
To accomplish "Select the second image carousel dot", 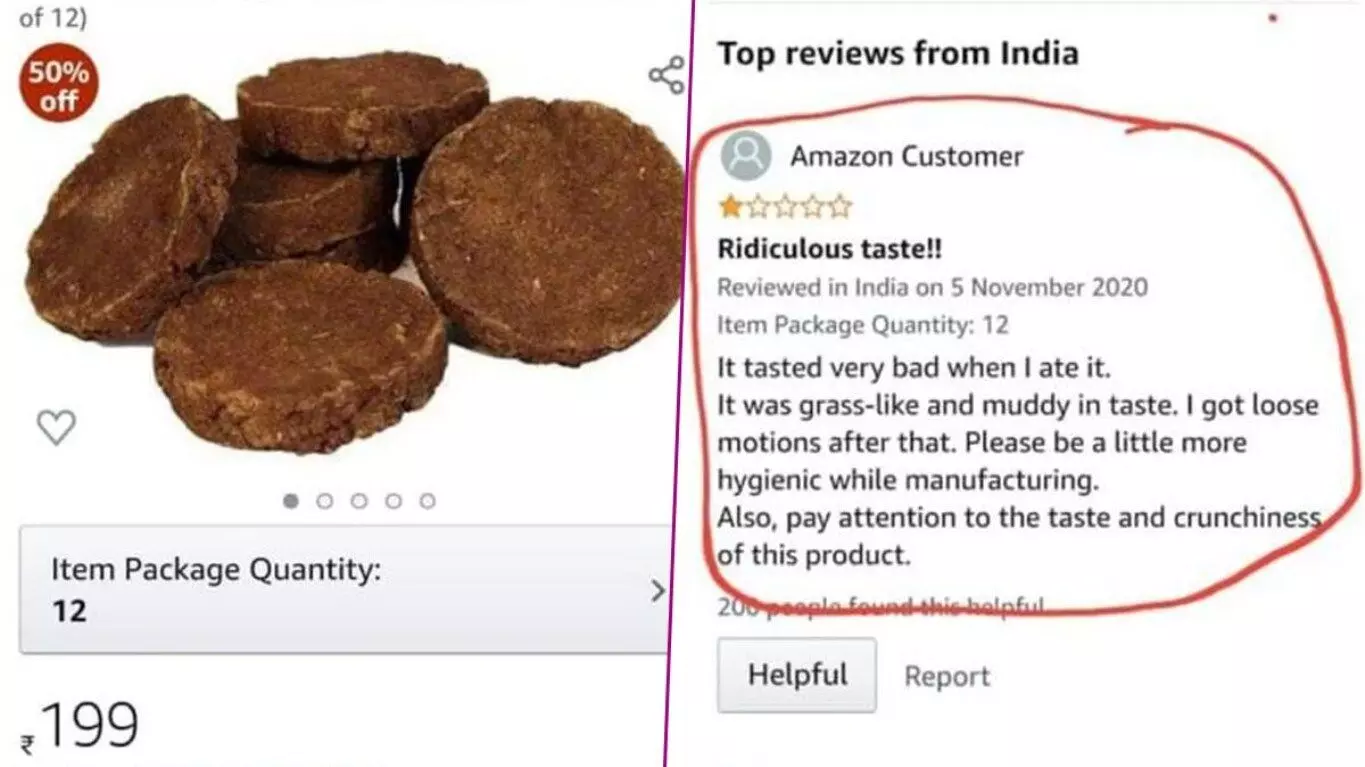I will pyautogui.click(x=325, y=501).
